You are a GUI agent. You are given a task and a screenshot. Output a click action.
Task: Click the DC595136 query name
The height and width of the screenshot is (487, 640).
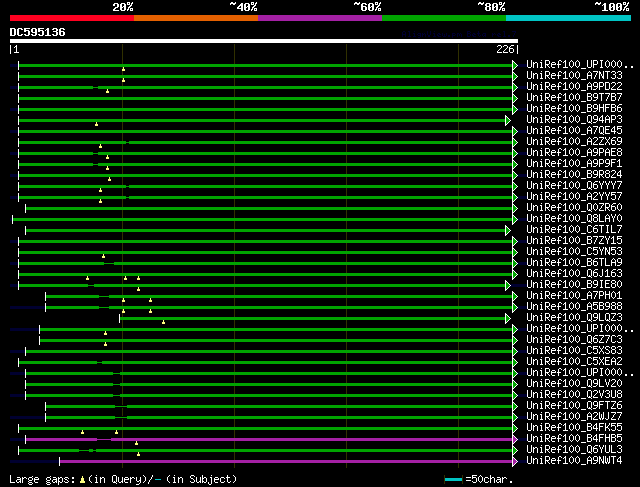38,32
